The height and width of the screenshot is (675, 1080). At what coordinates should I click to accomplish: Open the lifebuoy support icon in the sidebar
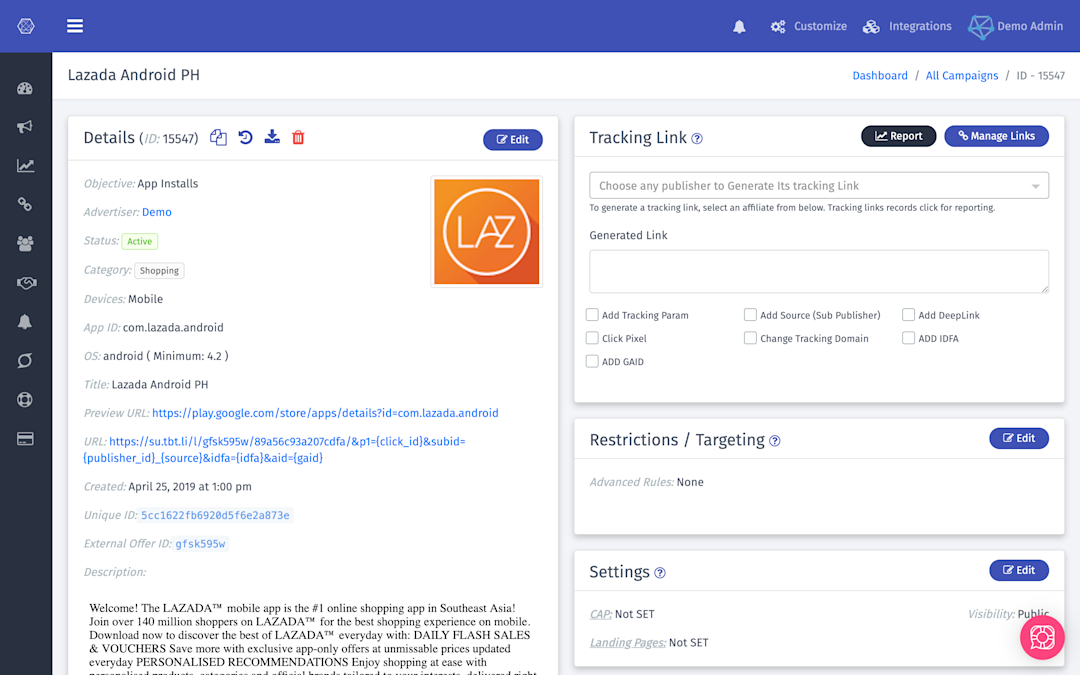(x=25, y=399)
